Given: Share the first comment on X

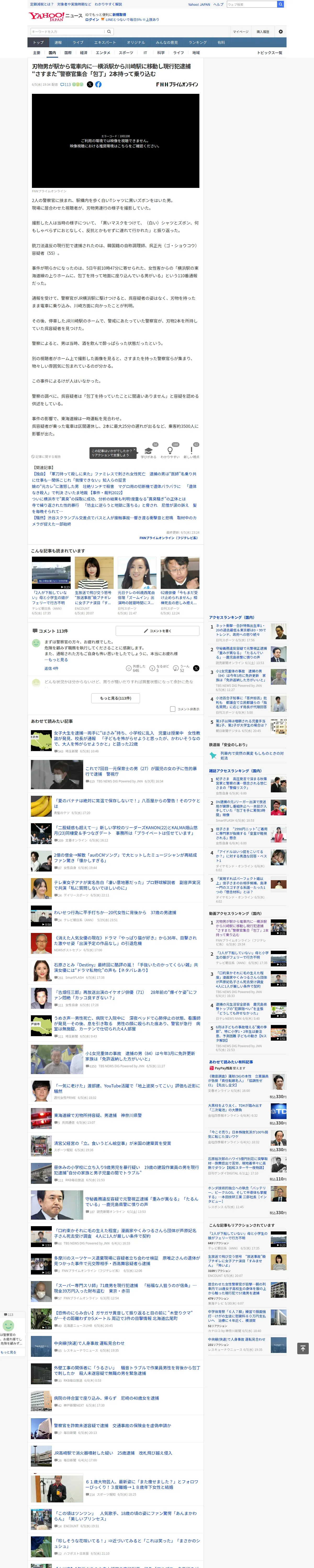Looking at the screenshot, I should pyautogui.click(x=196, y=668).
